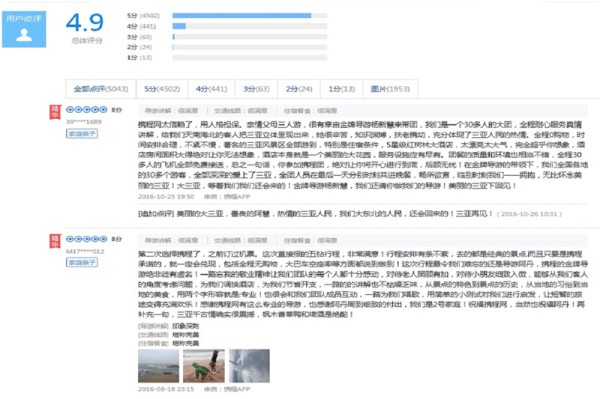Viewport: 600px width, 399px height.
Task: Click red badge beside first review
Action: [x=55, y=112]
